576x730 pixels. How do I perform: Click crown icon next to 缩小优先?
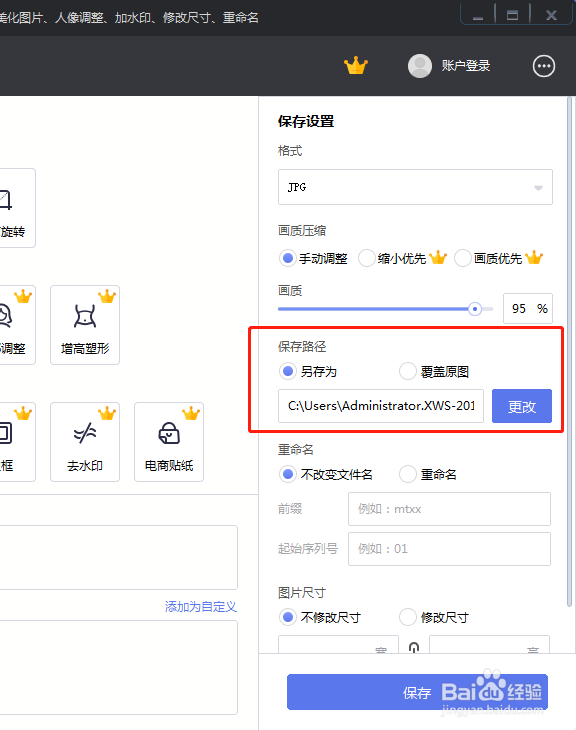coord(438,257)
